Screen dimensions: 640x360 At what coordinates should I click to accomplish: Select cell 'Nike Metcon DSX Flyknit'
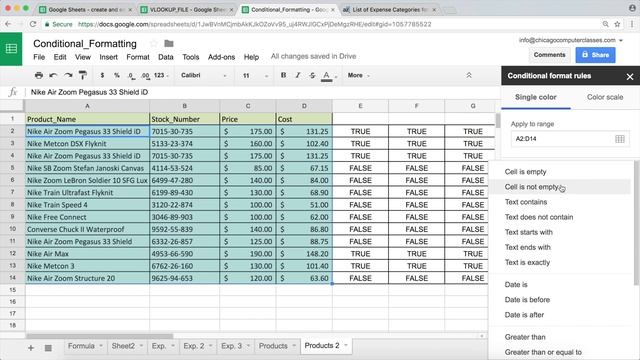tap(87, 144)
